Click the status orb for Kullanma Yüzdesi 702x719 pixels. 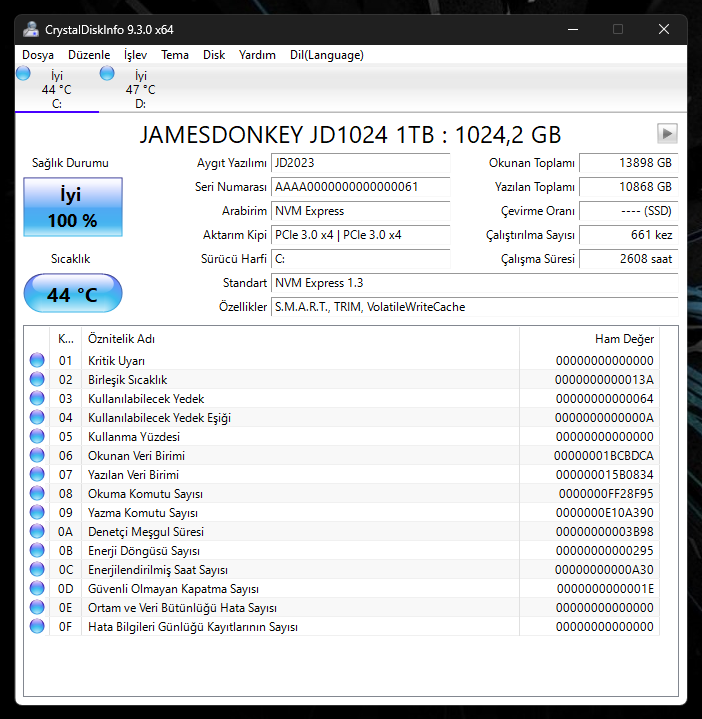coord(37,437)
